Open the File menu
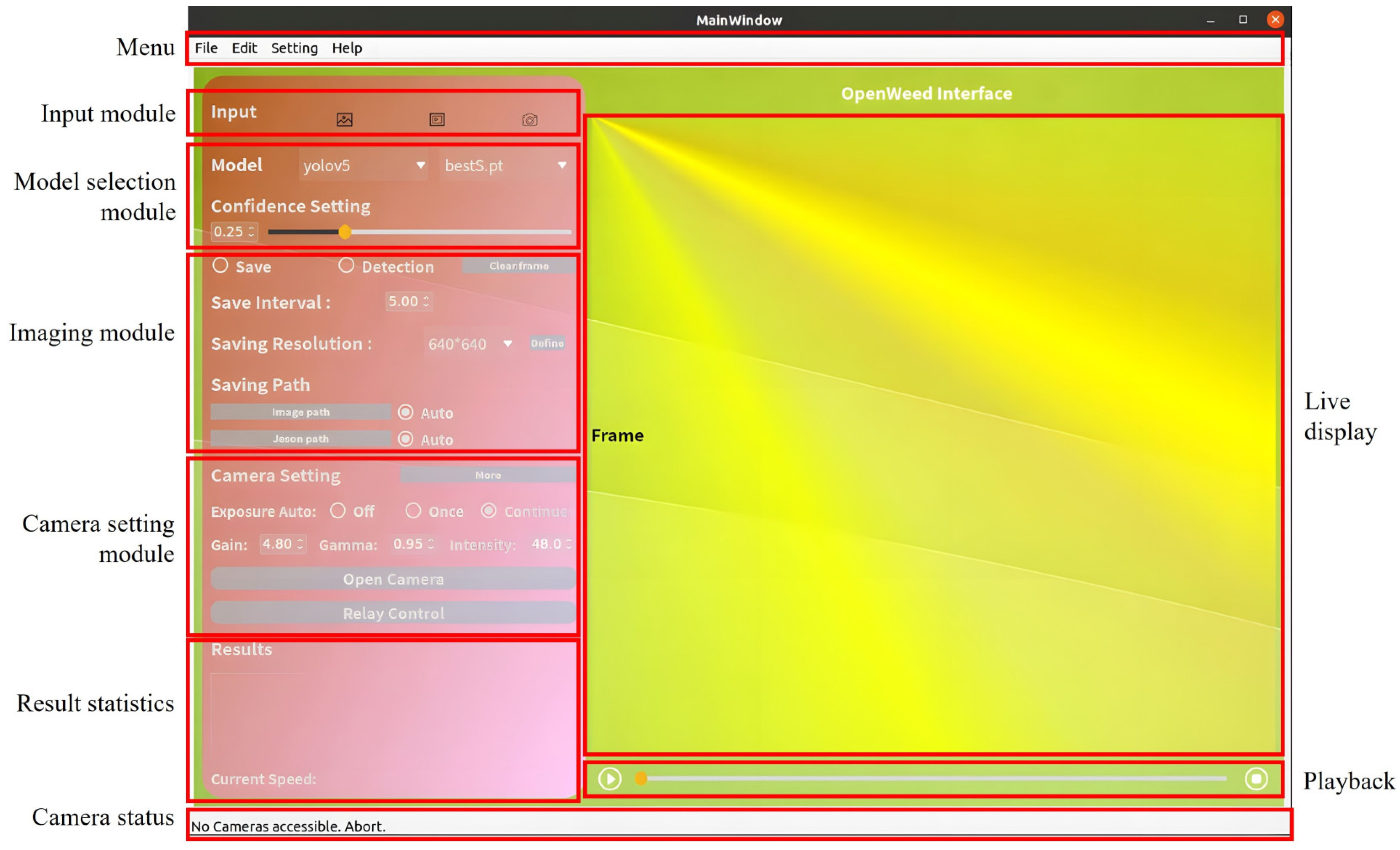This screenshot has width=1400, height=850. coord(206,48)
